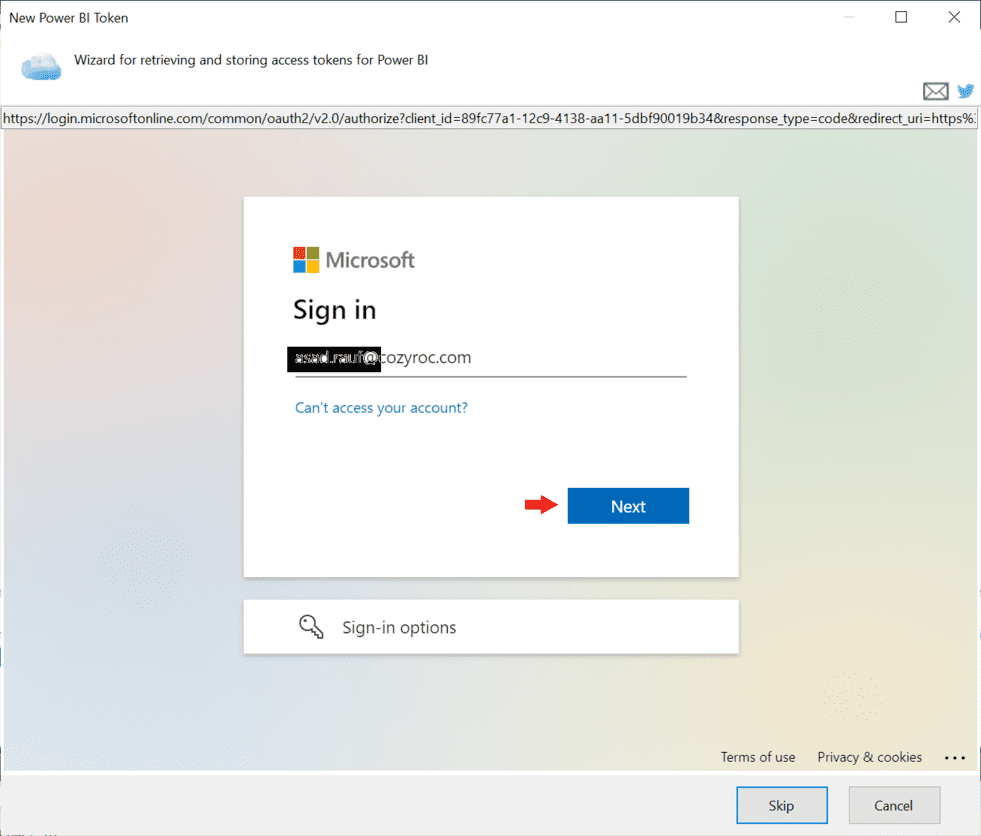Click the cloud wizard icon
This screenshot has width=981, height=836.
41,66
